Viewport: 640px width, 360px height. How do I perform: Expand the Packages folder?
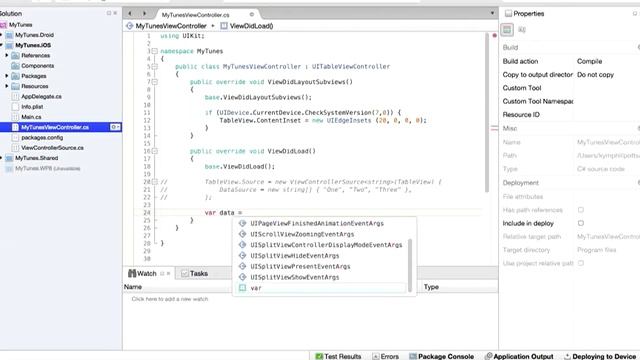tap(7, 76)
